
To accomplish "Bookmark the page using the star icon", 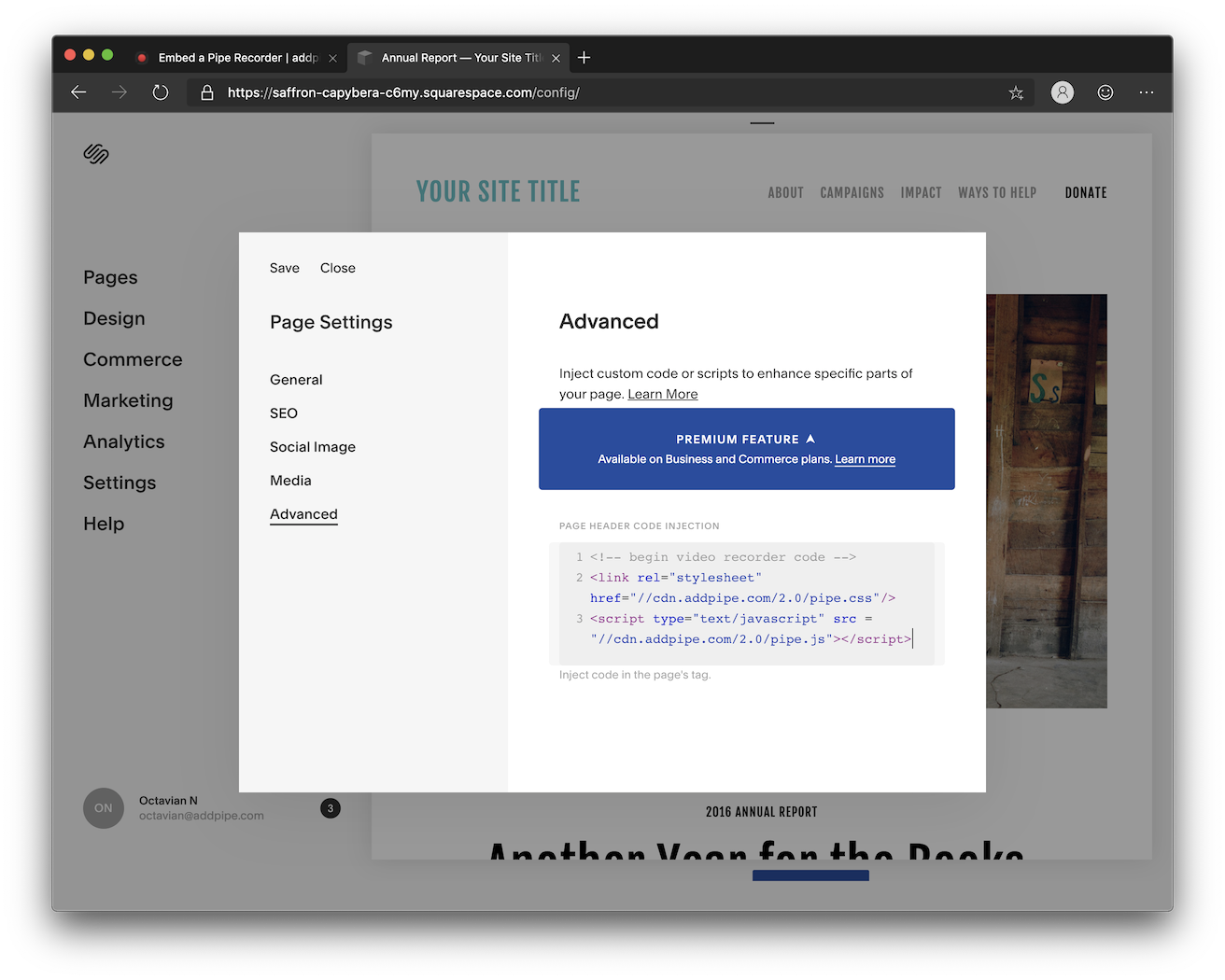I will click(1016, 92).
